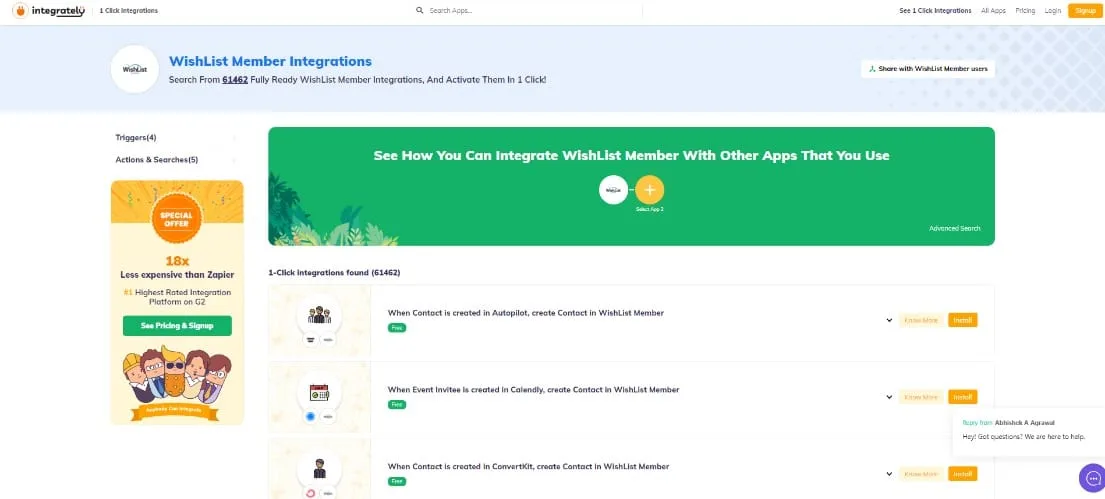Click "When Contact is created in ConvertKit" title
The width and height of the screenshot is (1105, 499).
click(x=529, y=467)
